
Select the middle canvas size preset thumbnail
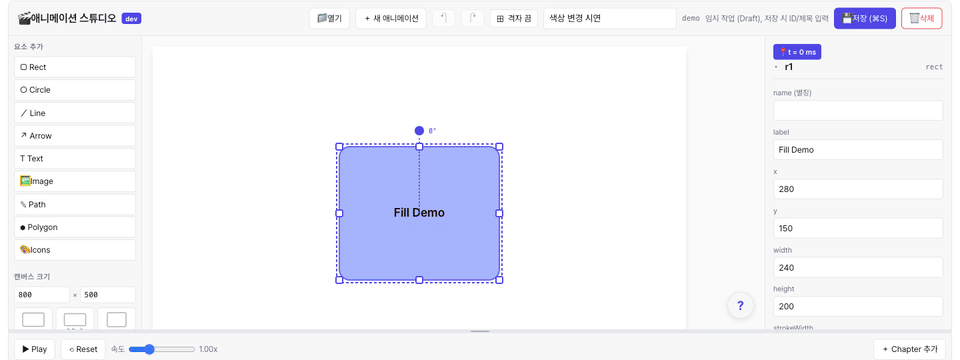pos(75,319)
